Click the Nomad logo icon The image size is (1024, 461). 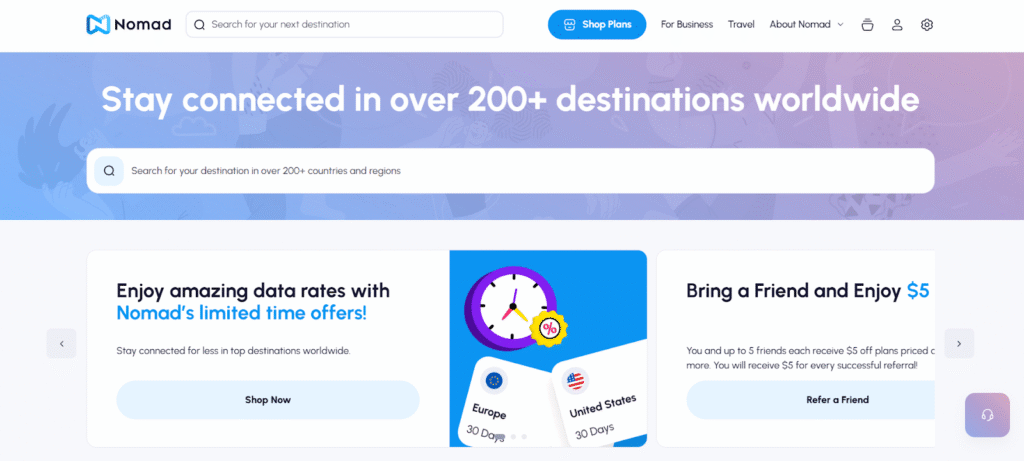98,24
